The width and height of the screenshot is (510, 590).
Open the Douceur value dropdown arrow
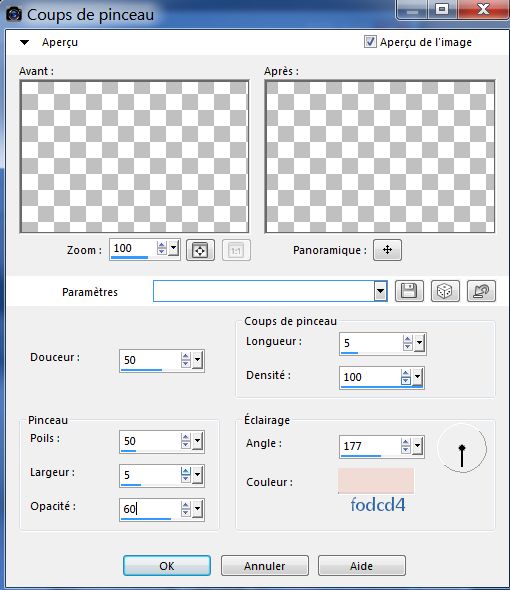pyautogui.click(x=197, y=360)
